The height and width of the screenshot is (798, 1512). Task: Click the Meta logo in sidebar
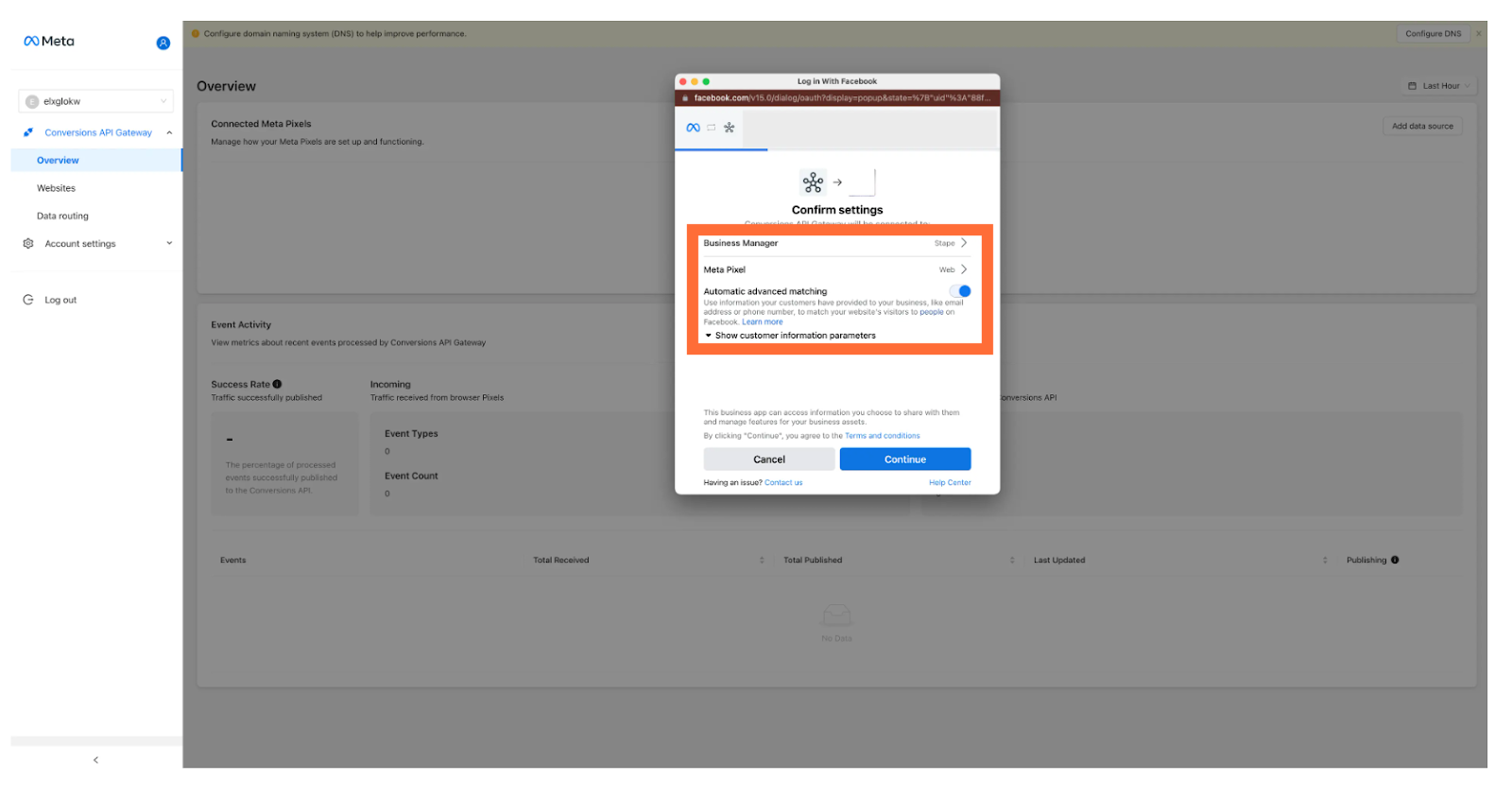point(49,42)
